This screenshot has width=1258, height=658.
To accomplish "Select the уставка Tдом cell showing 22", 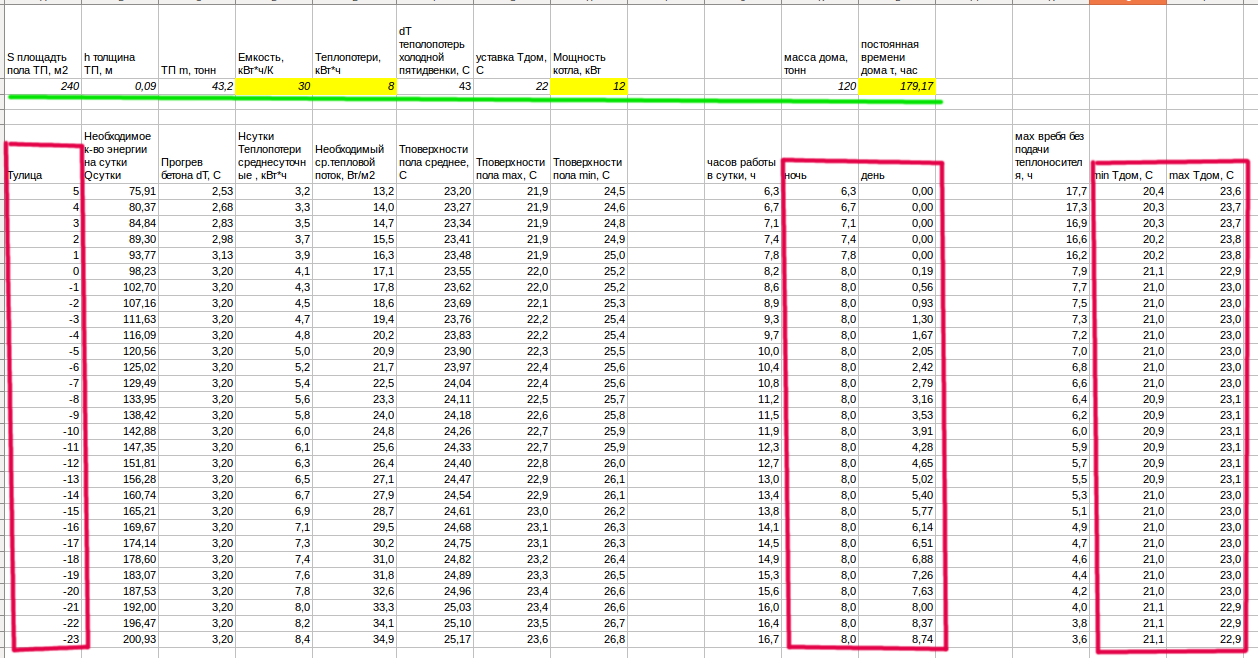I will [x=510, y=87].
